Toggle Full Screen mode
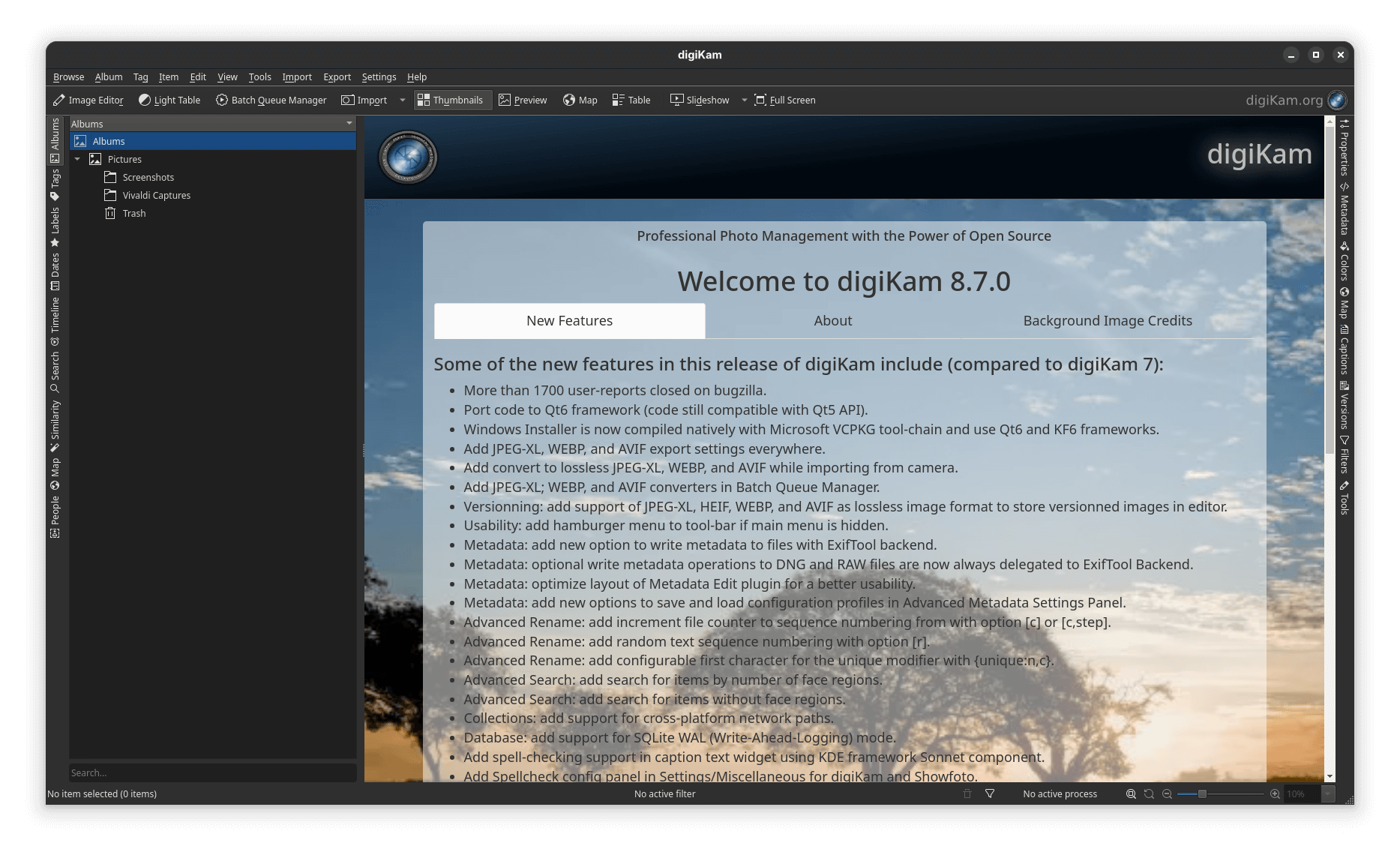1400x855 pixels. [x=784, y=100]
